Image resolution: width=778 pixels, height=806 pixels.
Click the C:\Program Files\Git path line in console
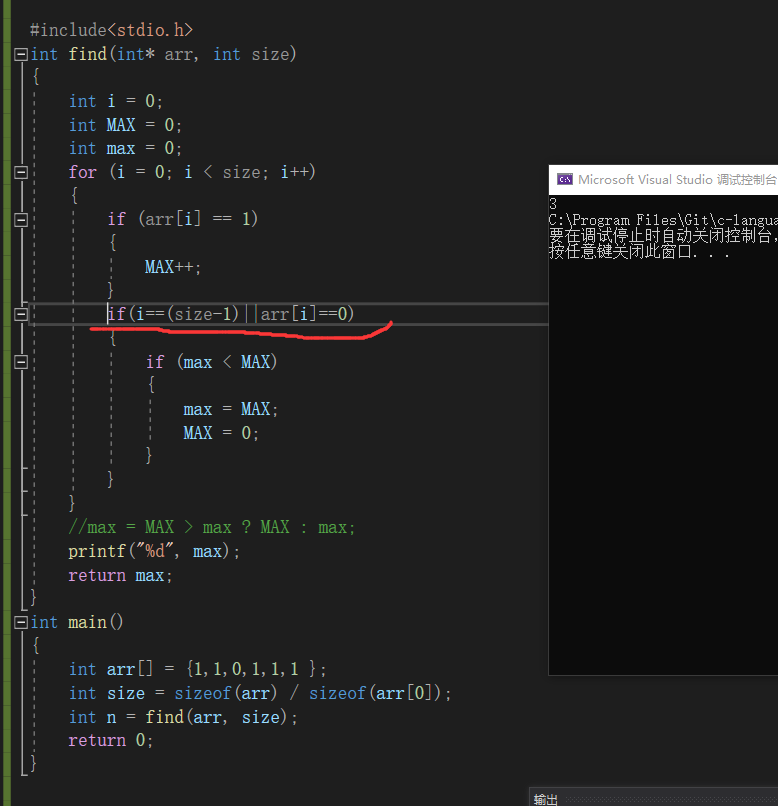point(663,220)
